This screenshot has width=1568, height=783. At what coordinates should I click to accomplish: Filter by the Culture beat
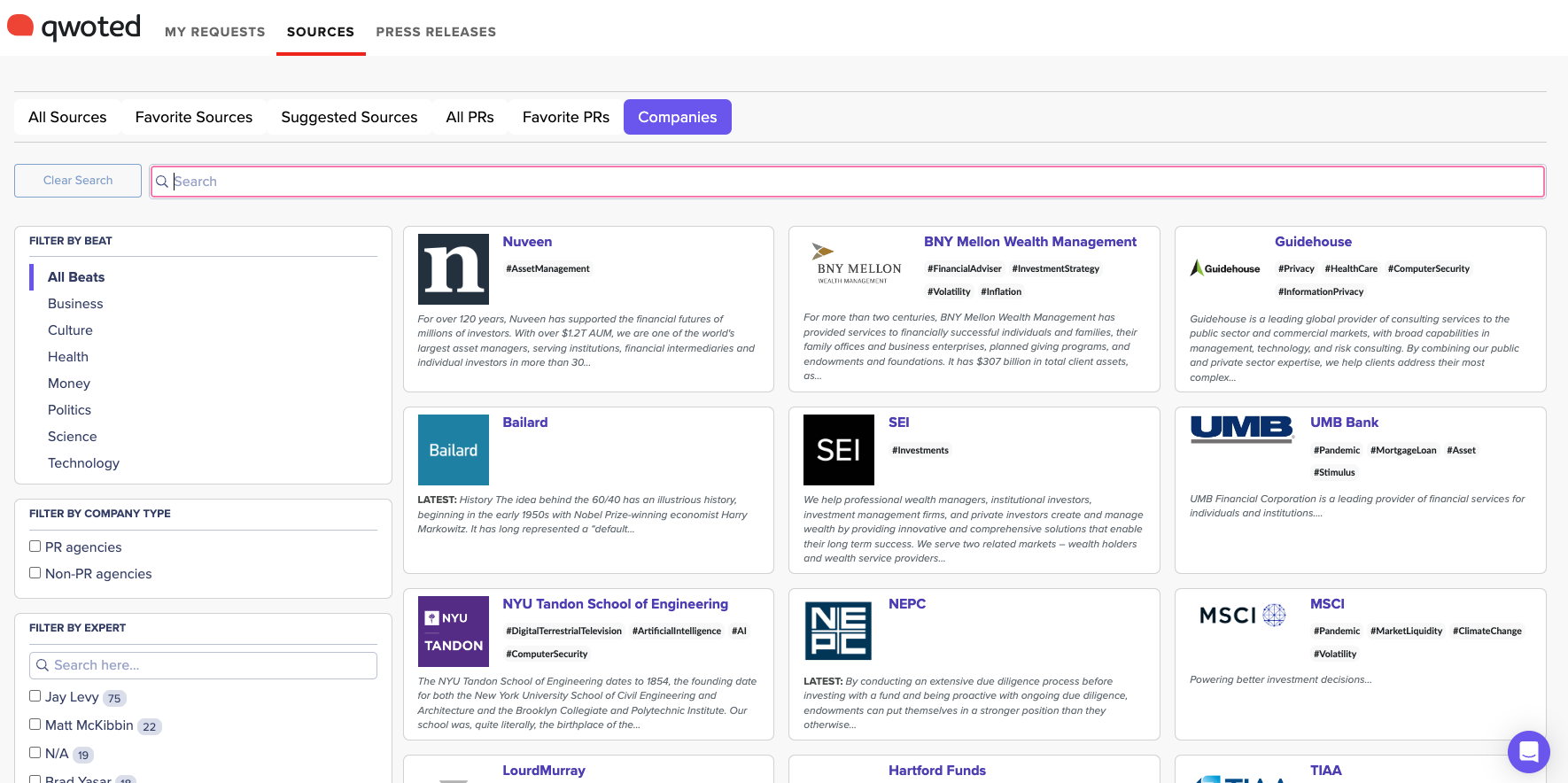(70, 330)
